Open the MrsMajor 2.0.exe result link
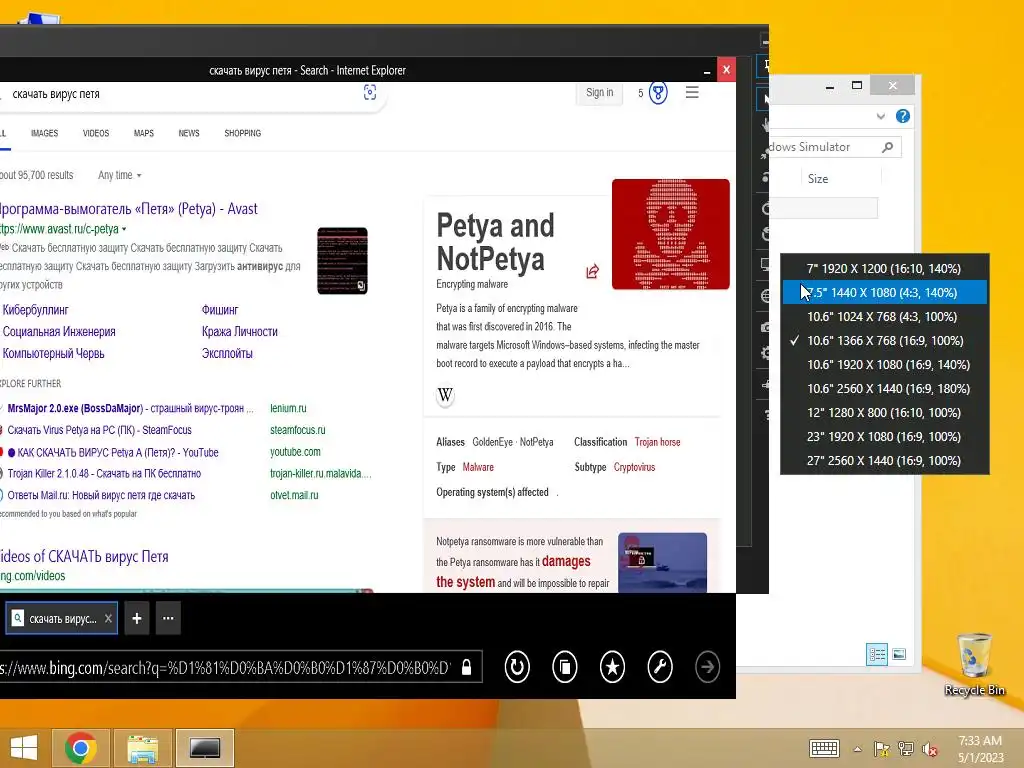Viewport: 1024px width, 768px height. (x=130, y=408)
